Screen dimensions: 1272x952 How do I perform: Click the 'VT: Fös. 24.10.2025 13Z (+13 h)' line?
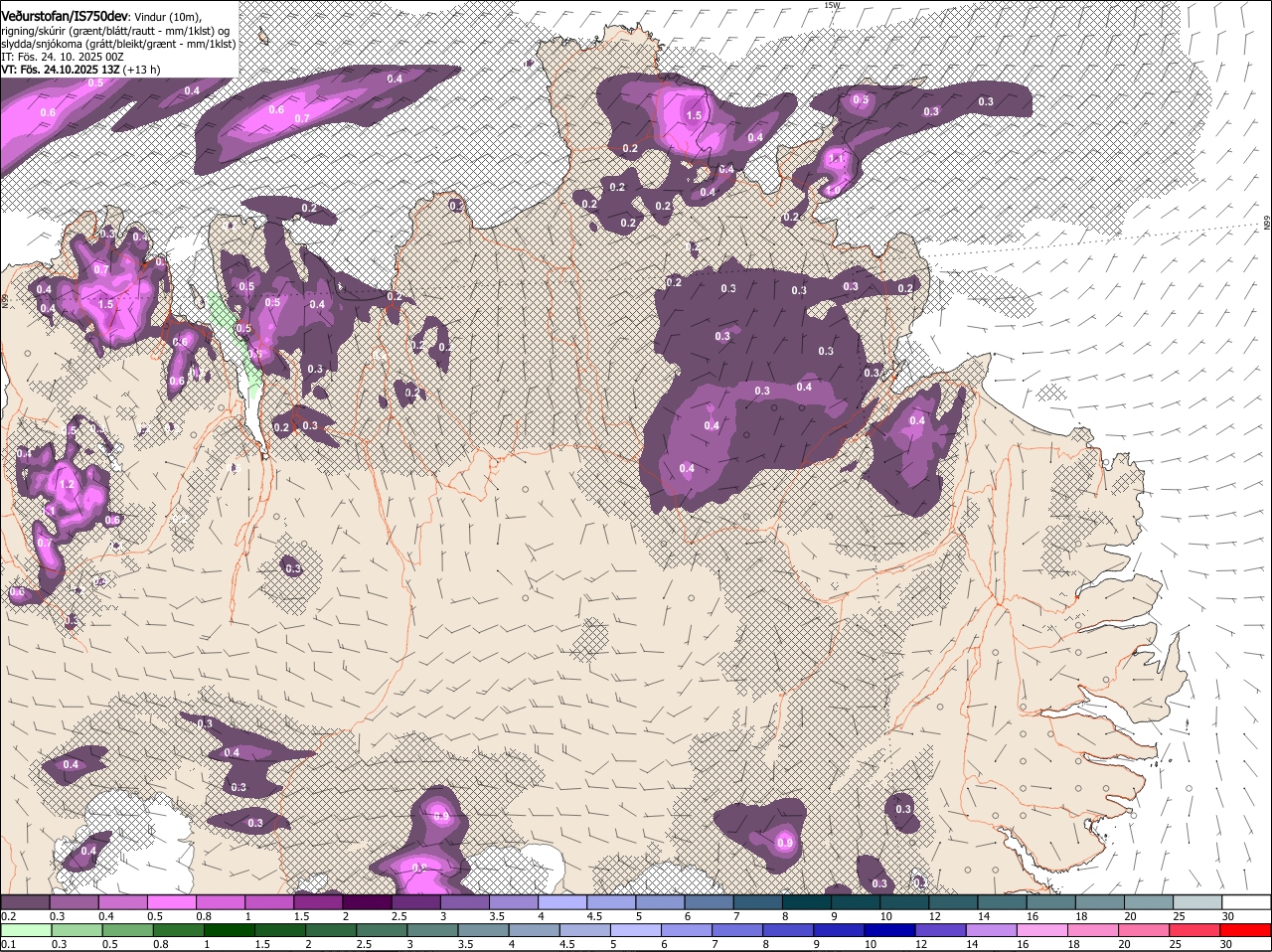pos(80,70)
